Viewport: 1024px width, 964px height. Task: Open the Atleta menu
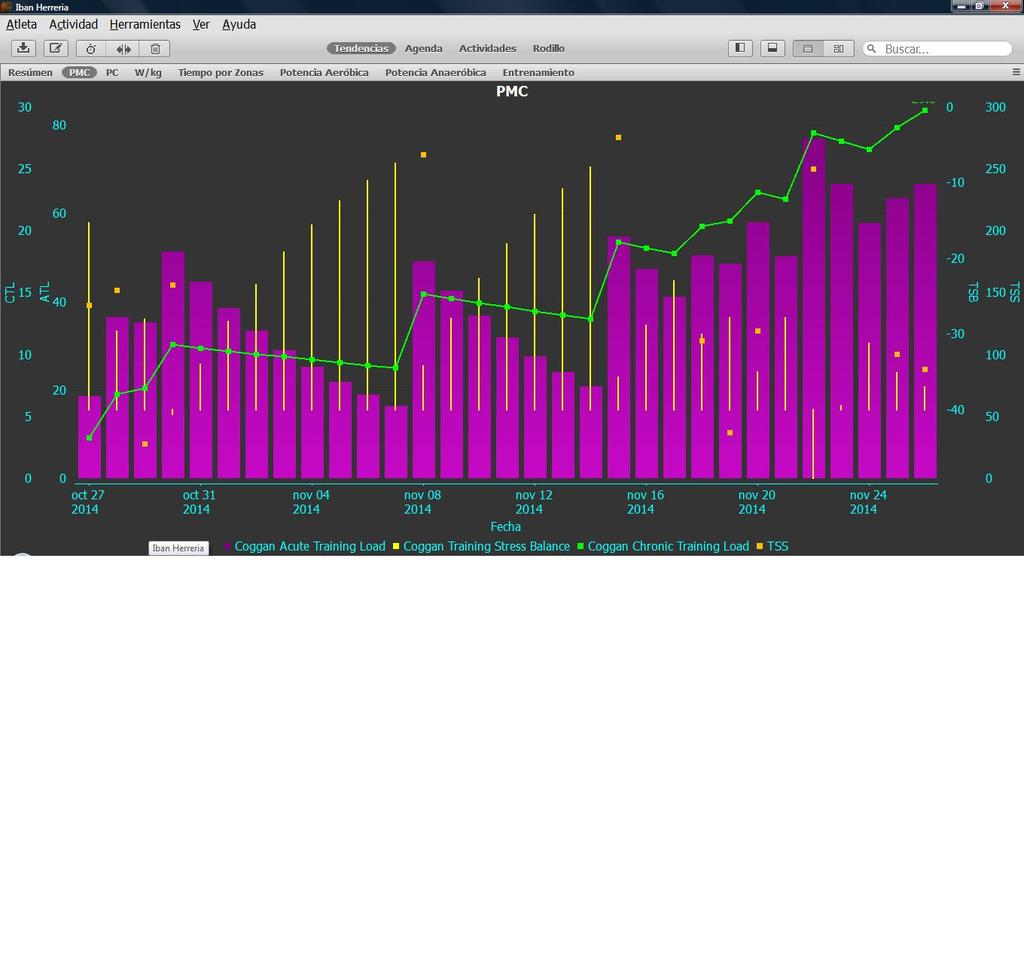point(21,24)
